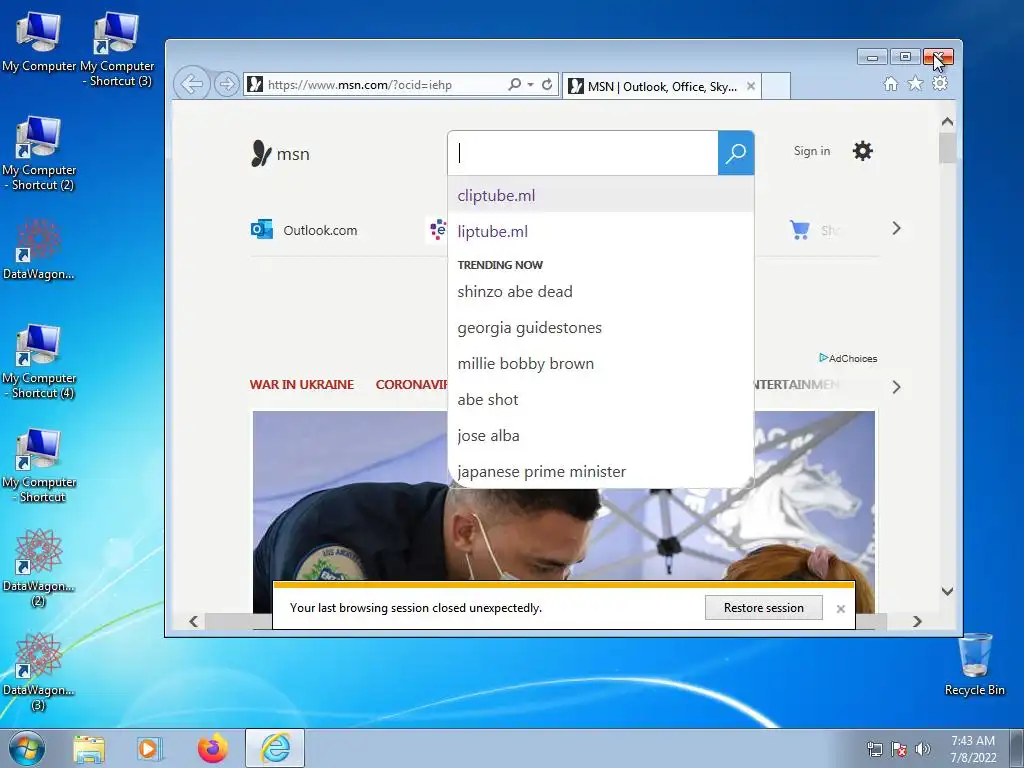Viewport: 1024px width, 768px height.
Task: Click the Sign in link
Action: (x=812, y=151)
